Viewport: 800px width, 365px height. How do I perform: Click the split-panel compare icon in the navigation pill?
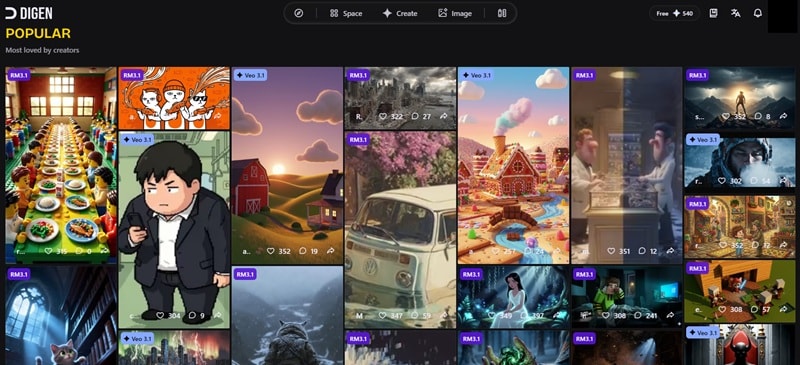pyautogui.click(x=502, y=13)
